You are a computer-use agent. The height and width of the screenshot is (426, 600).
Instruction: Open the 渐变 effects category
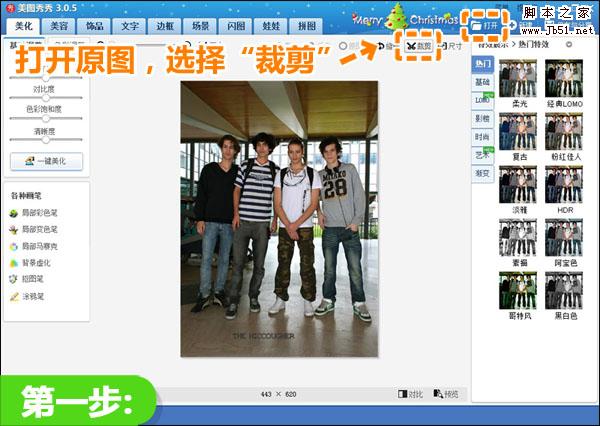coord(483,173)
